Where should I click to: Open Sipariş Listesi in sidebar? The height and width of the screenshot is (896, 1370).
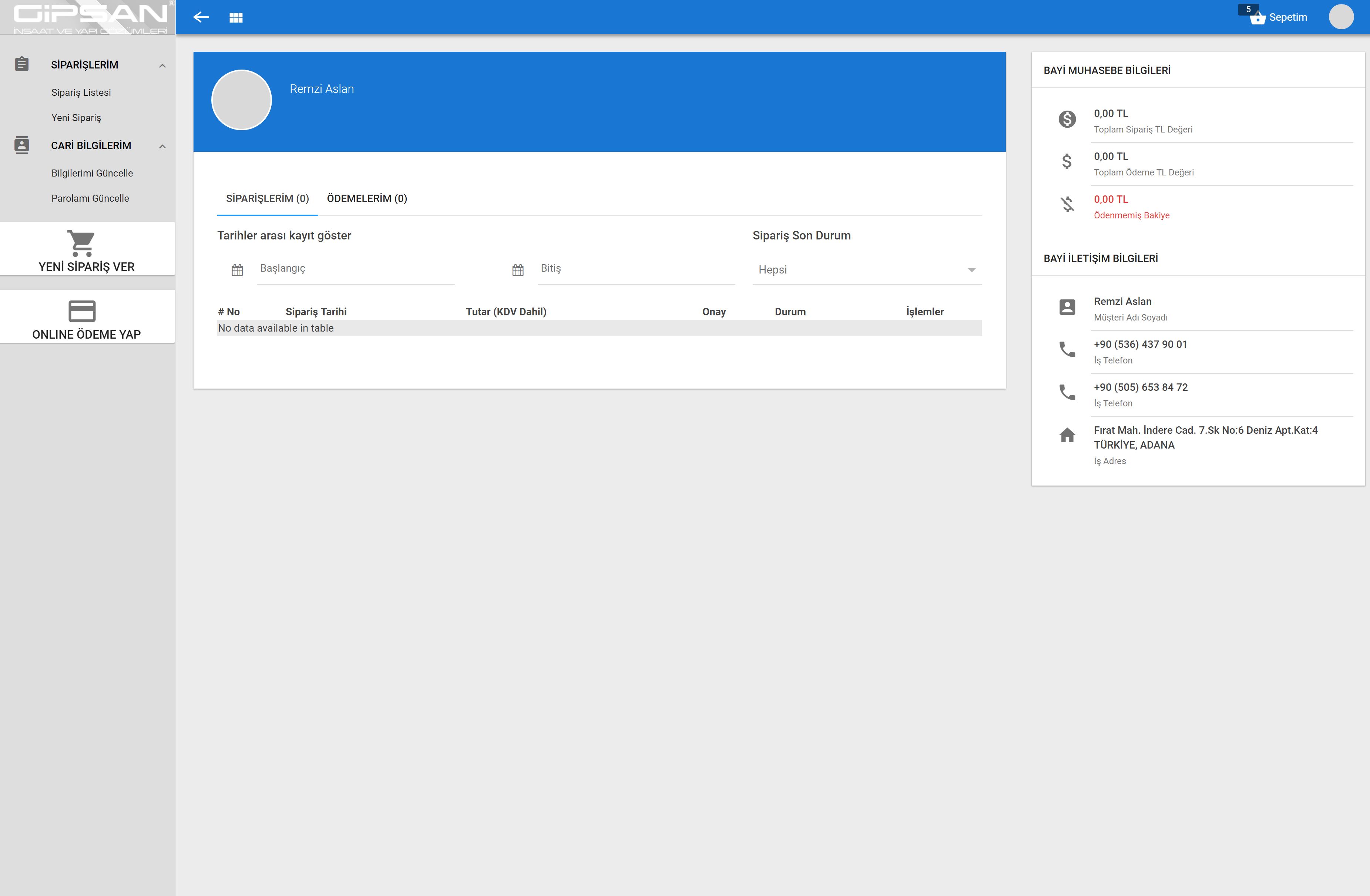[x=81, y=93]
